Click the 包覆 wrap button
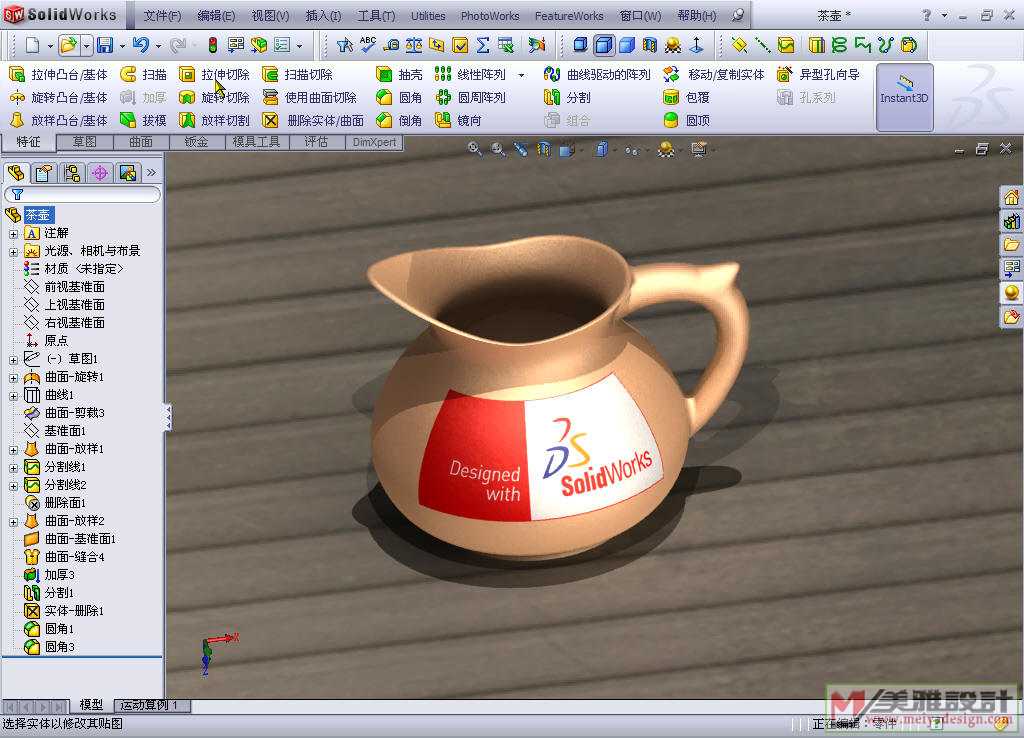This screenshot has width=1024, height=738. (x=686, y=98)
